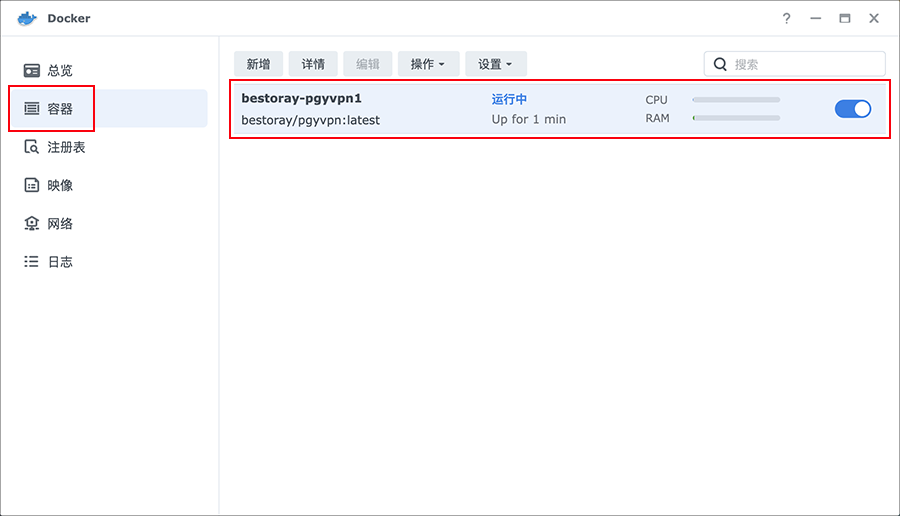Viewport: 900px width, 516px height.
Task: Open the help question mark icon
Action: click(x=786, y=18)
